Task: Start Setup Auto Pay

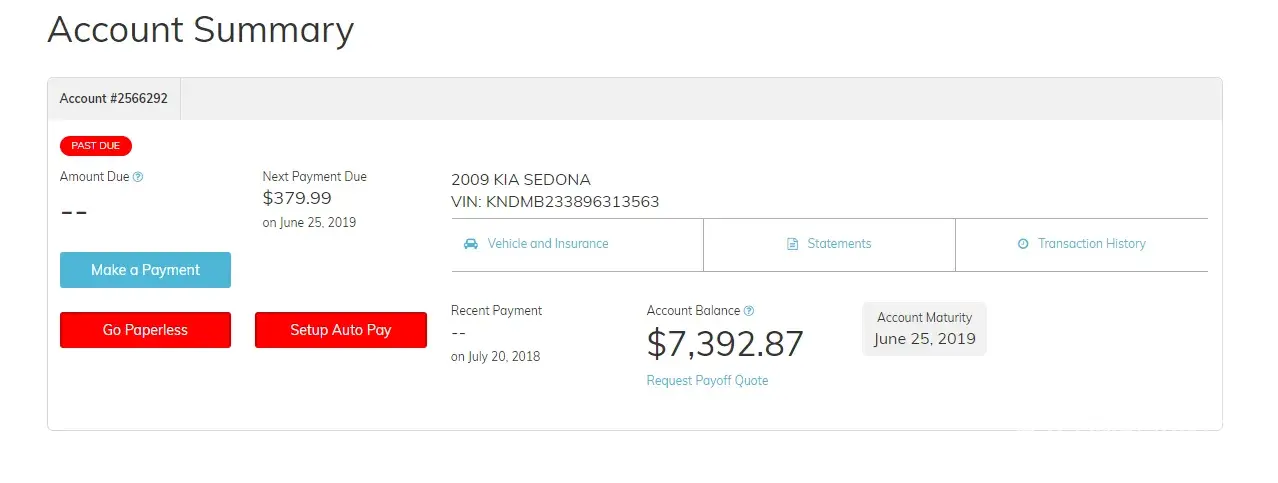Action: pyautogui.click(x=340, y=330)
